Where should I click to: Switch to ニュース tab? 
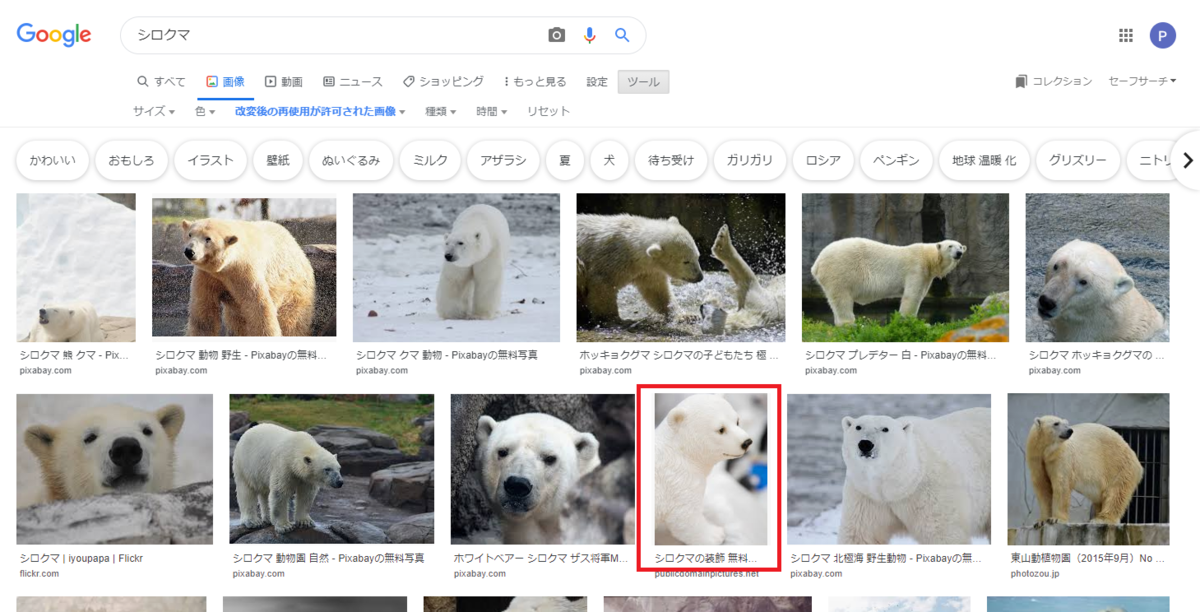(x=353, y=82)
